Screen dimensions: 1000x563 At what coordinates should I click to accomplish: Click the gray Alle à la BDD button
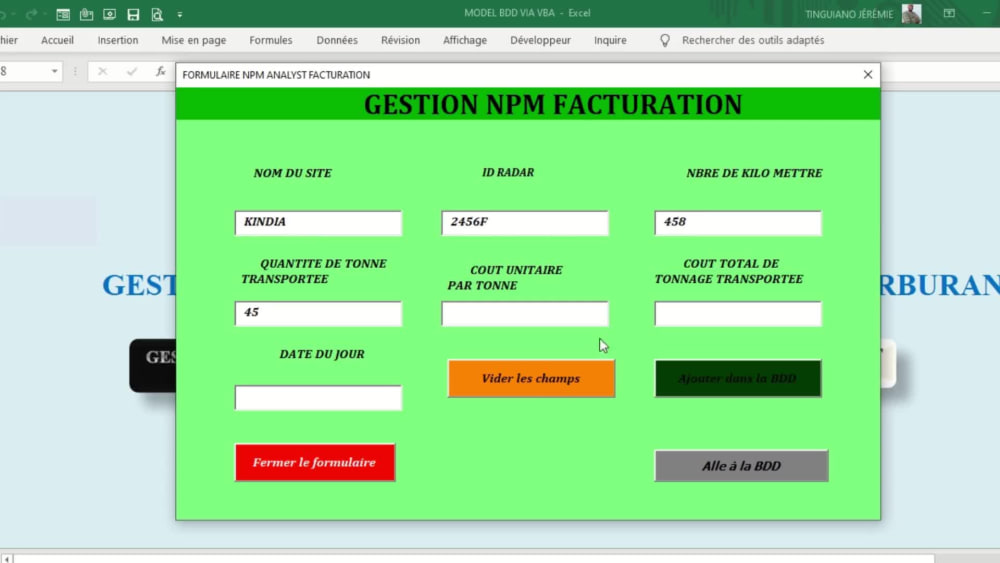click(741, 466)
